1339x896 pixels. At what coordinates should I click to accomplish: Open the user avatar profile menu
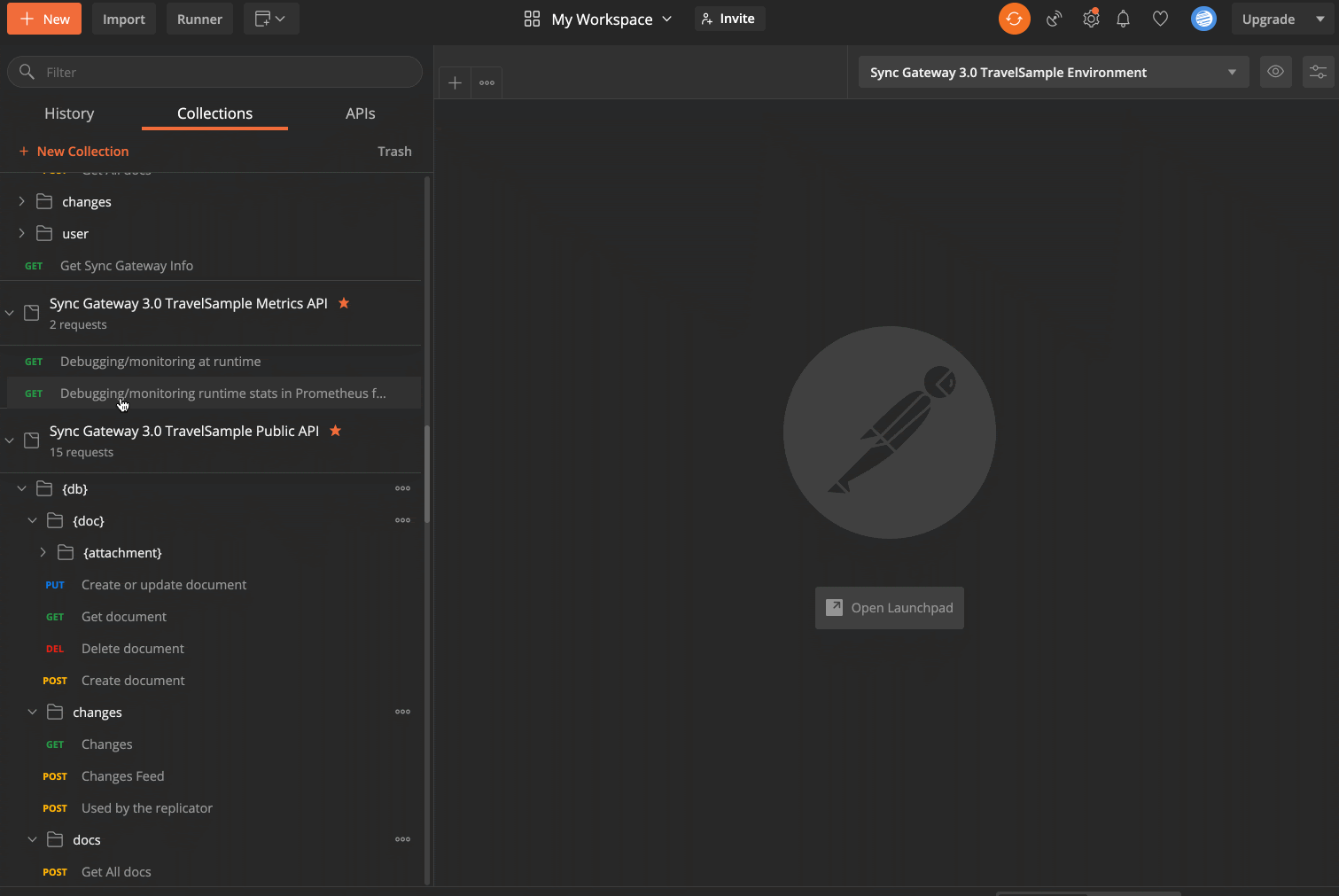point(1203,19)
